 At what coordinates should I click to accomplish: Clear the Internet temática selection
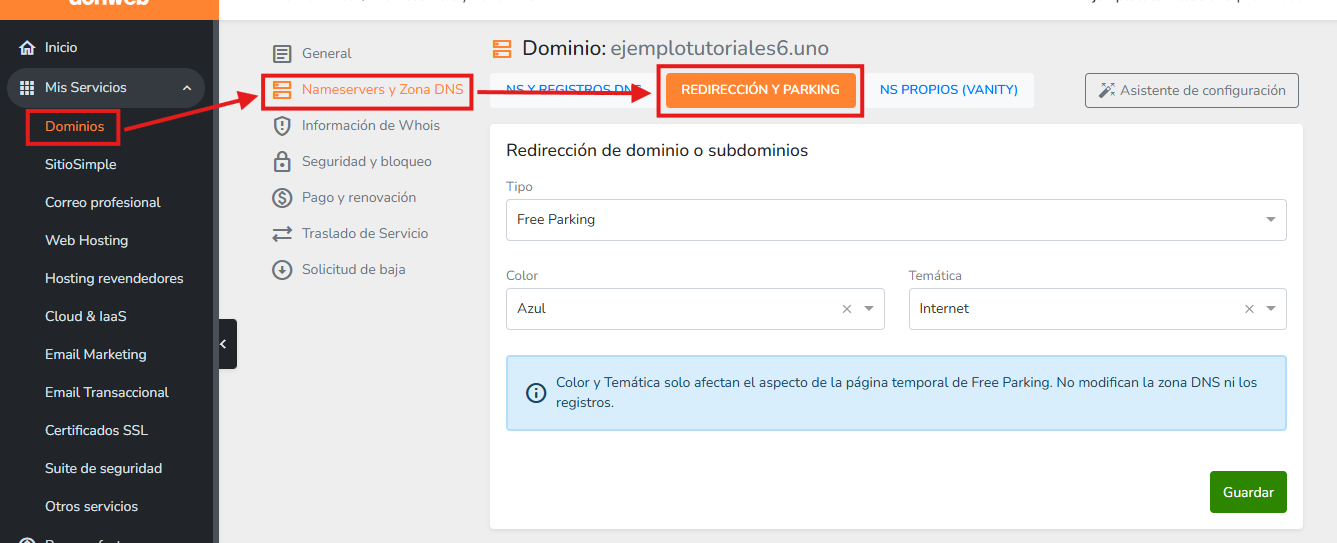point(1249,309)
